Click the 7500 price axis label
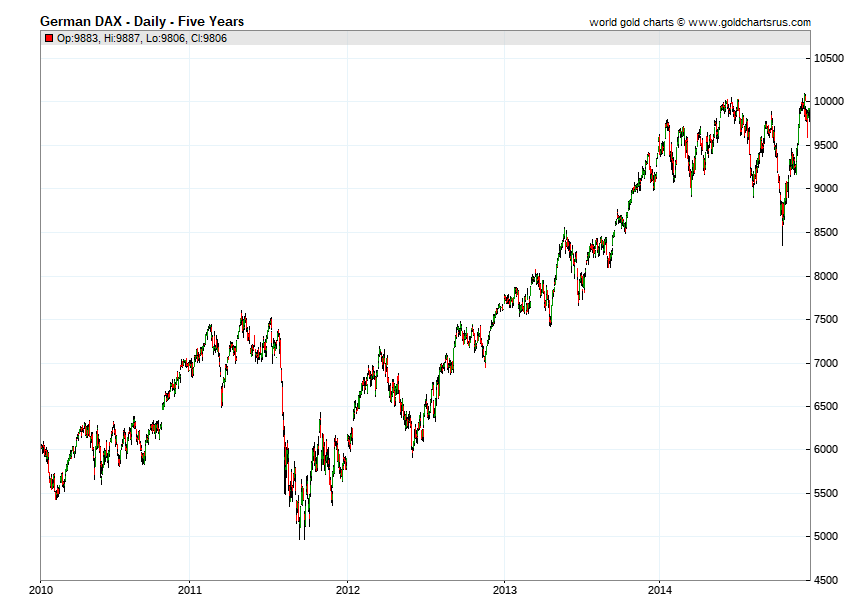850x616 pixels. point(826,319)
